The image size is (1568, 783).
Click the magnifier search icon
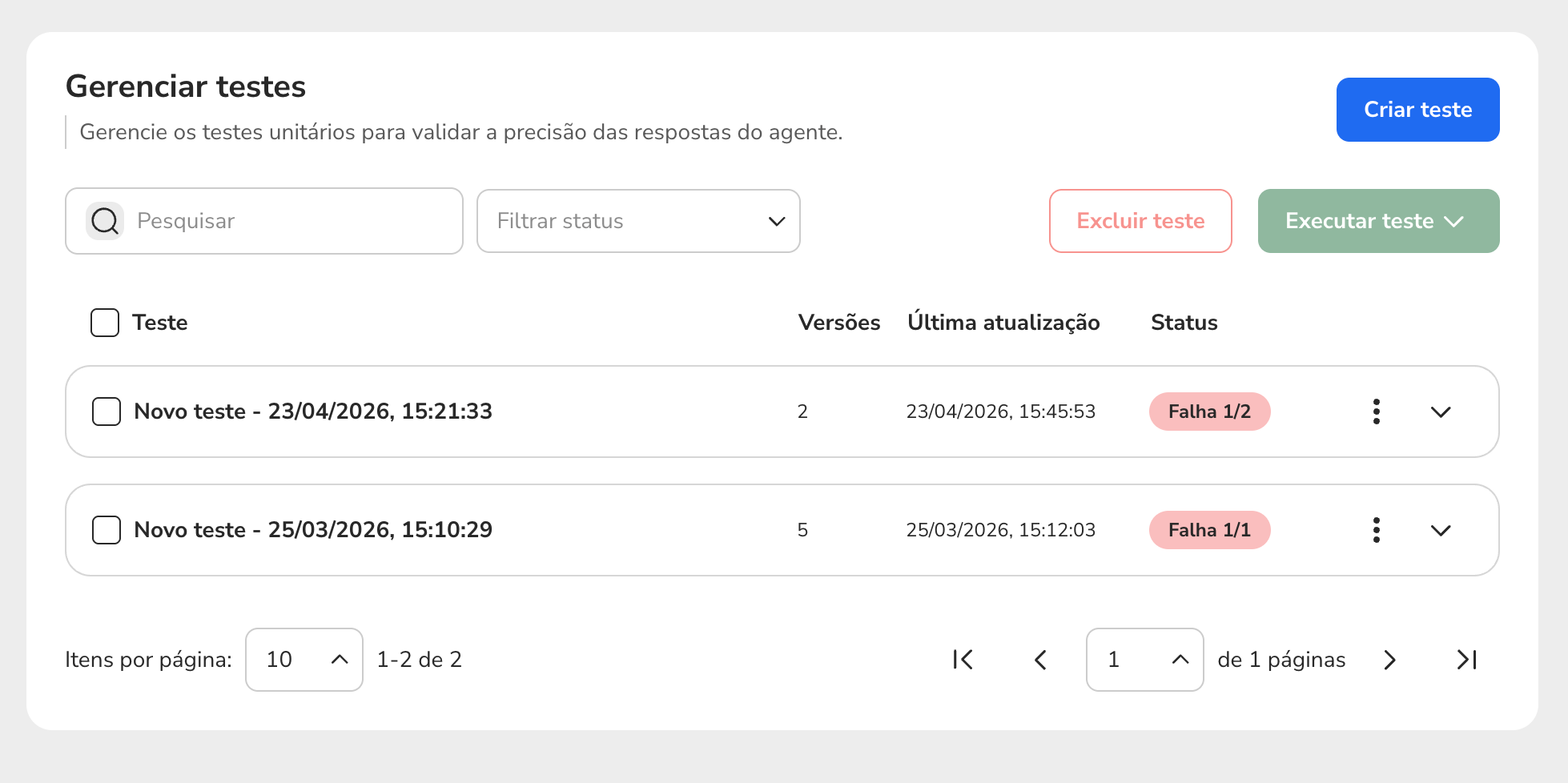(x=105, y=221)
